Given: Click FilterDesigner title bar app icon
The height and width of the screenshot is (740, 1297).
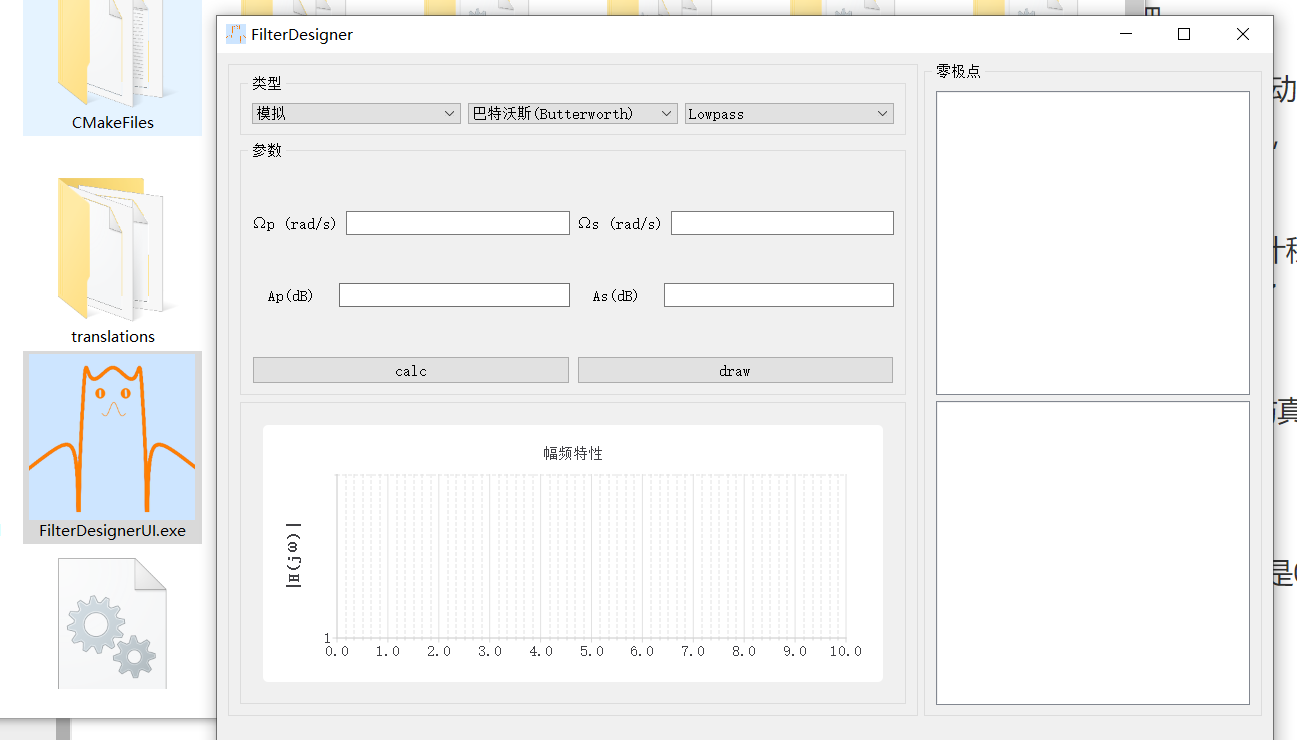Looking at the screenshot, I should [236, 34].
